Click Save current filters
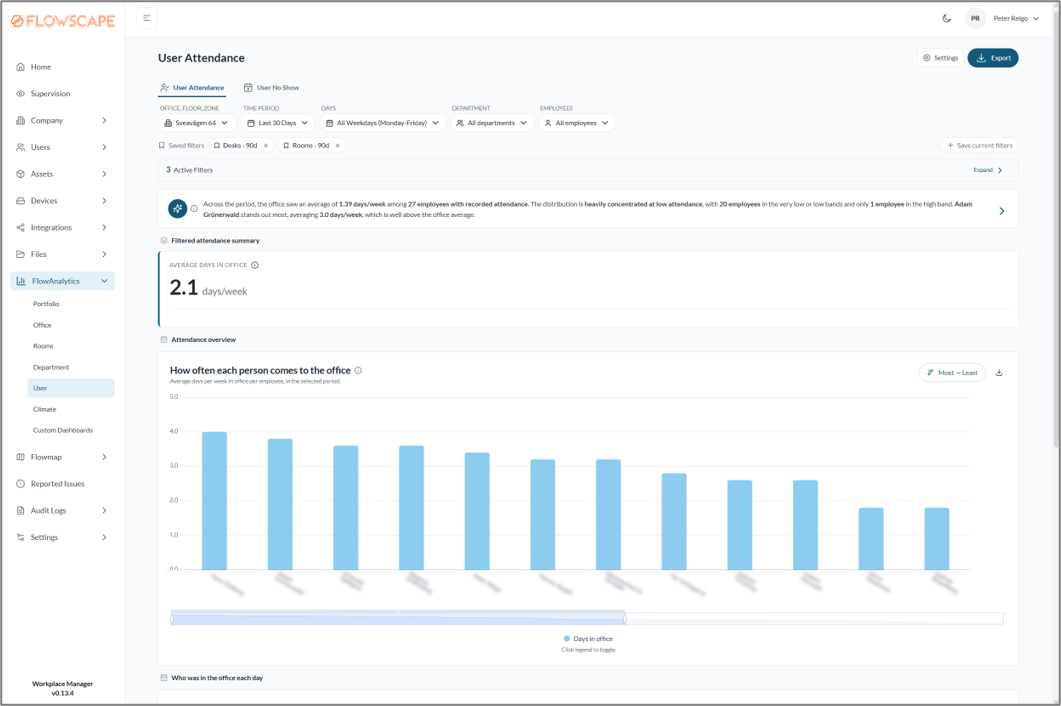This screenshot has height=706, width=1061. (979, 146)
